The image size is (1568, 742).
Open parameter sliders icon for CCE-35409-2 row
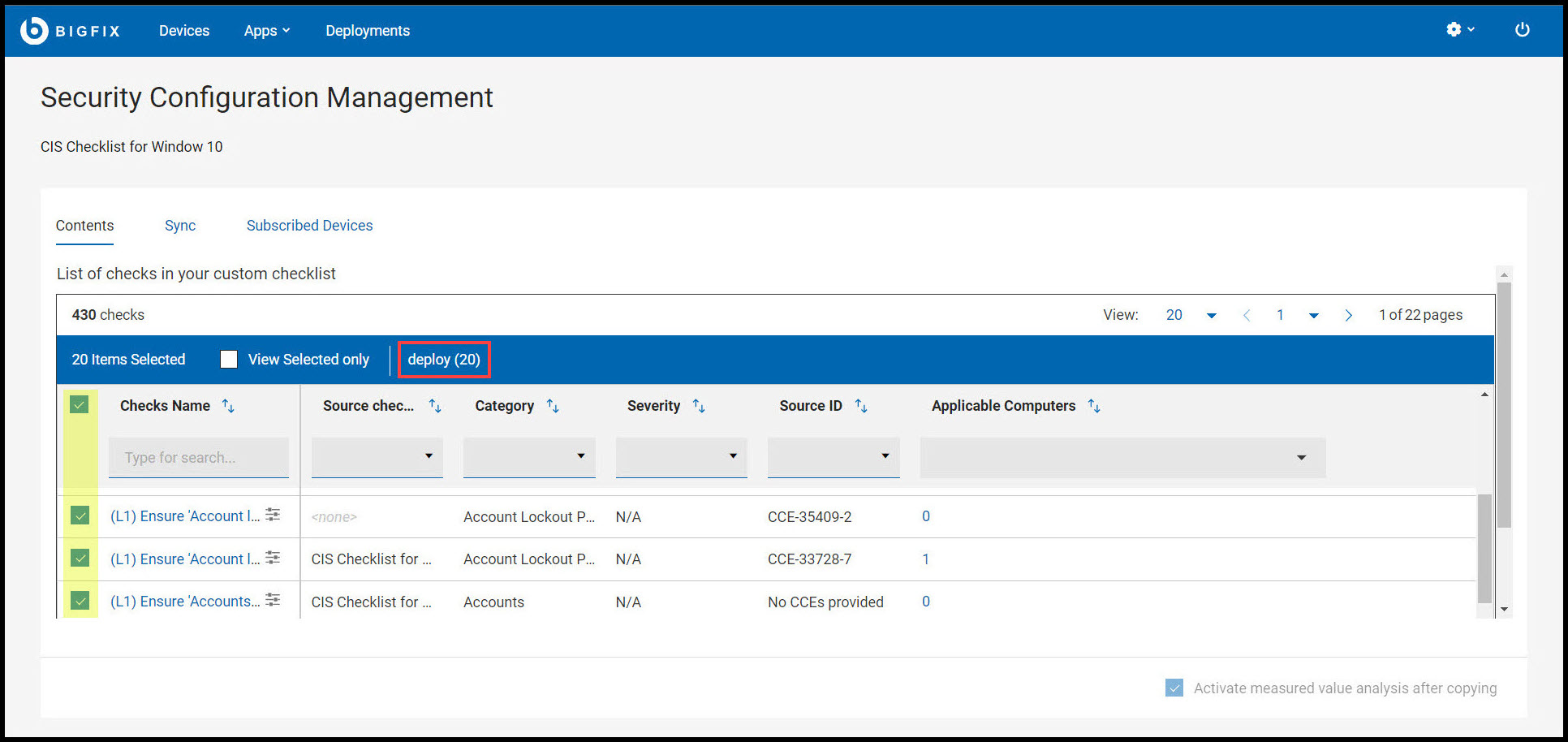274,515
